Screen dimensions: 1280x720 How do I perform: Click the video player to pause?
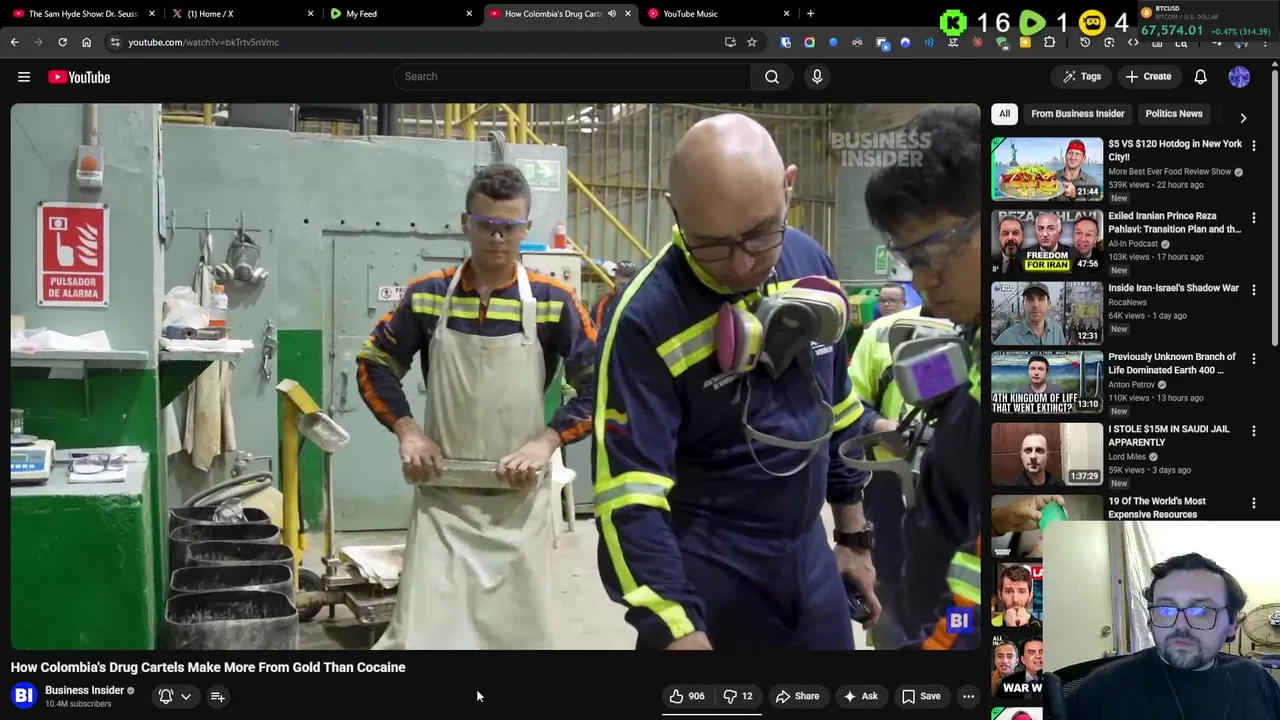click(x=495, y=377)
